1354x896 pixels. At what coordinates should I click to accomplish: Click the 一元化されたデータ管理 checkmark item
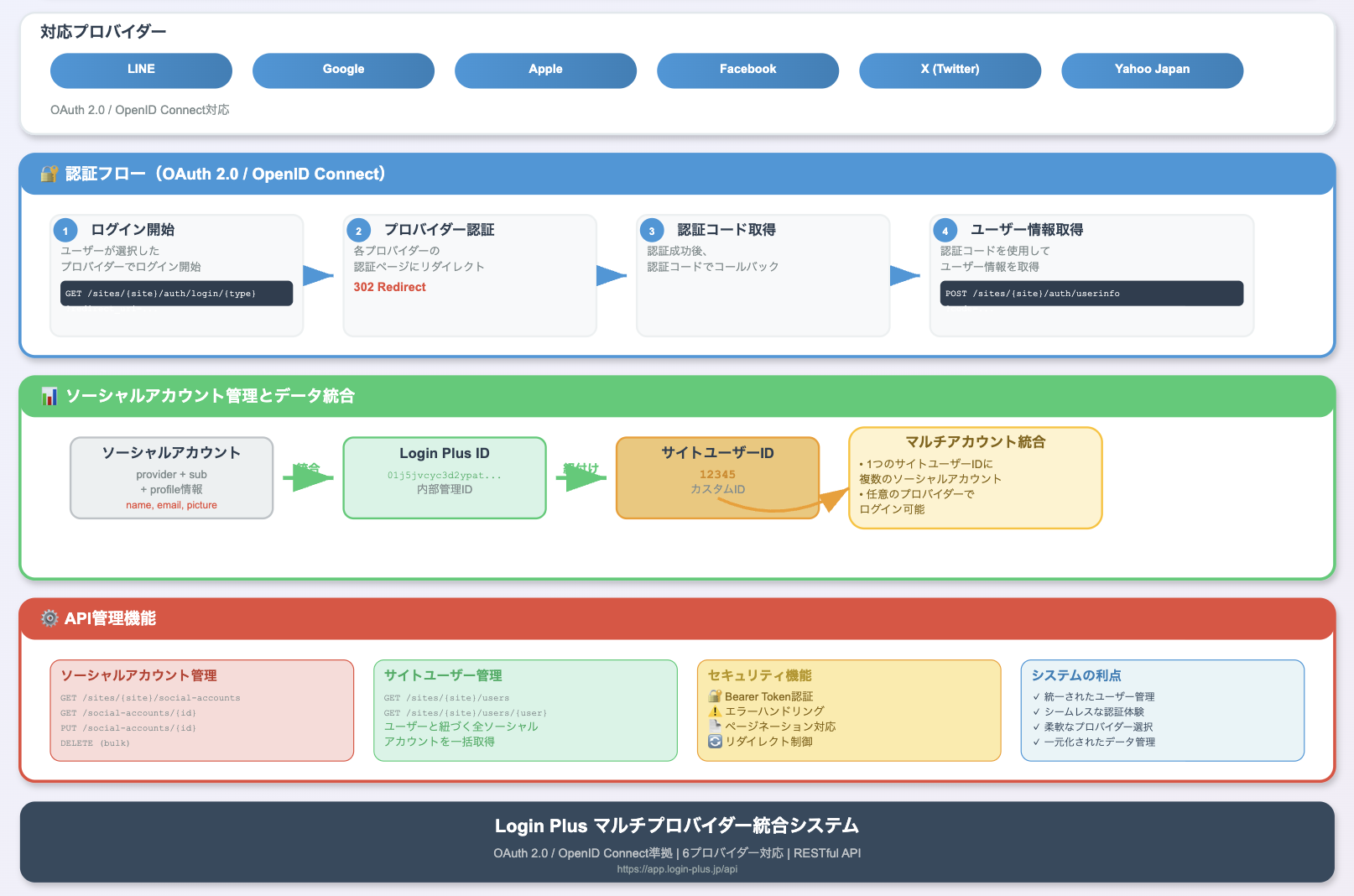coord(1094,742)
